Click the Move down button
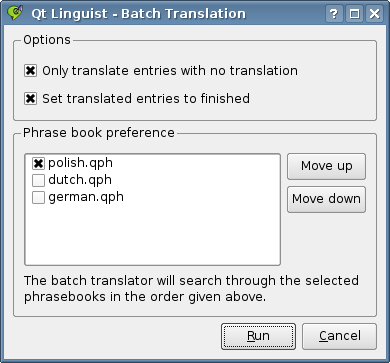The image size is (390, 363). (326, 199)
